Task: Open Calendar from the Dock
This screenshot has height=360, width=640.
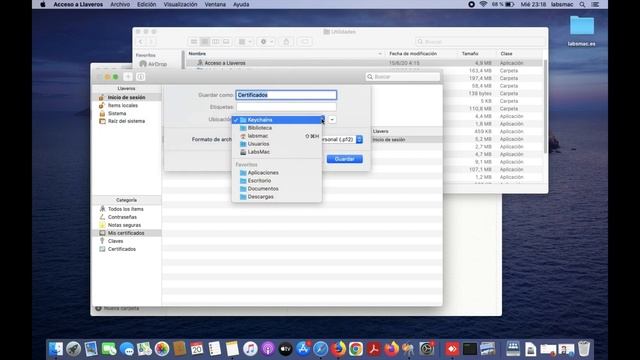Action: pos(197,349)
